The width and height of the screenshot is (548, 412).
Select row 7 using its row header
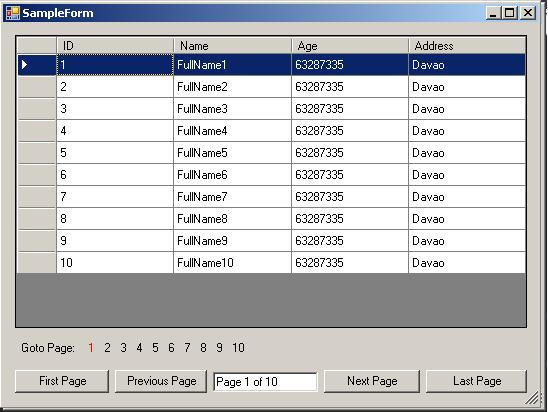(x=37, y=197)
